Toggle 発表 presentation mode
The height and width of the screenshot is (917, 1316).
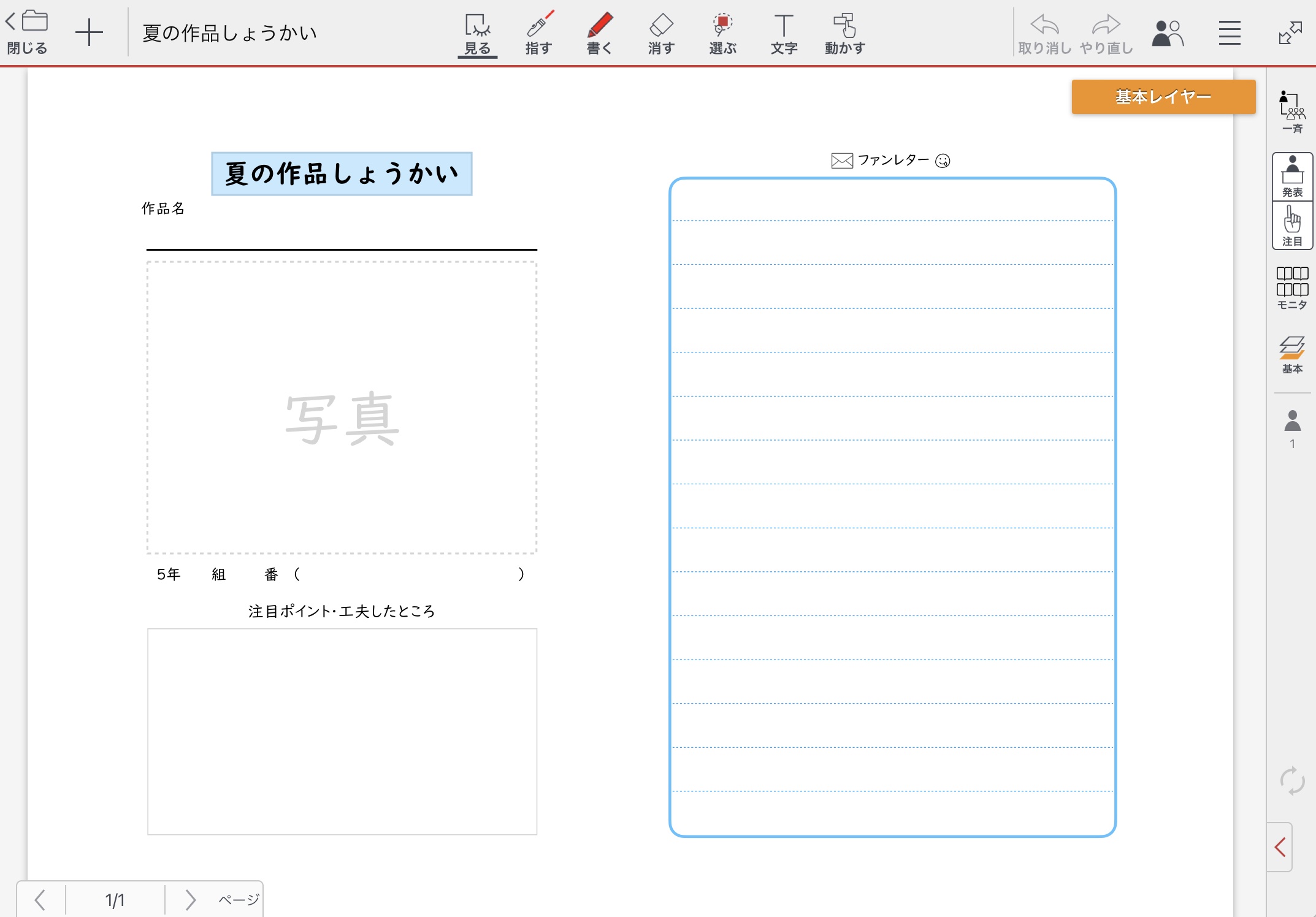[x=1292, y=177]
